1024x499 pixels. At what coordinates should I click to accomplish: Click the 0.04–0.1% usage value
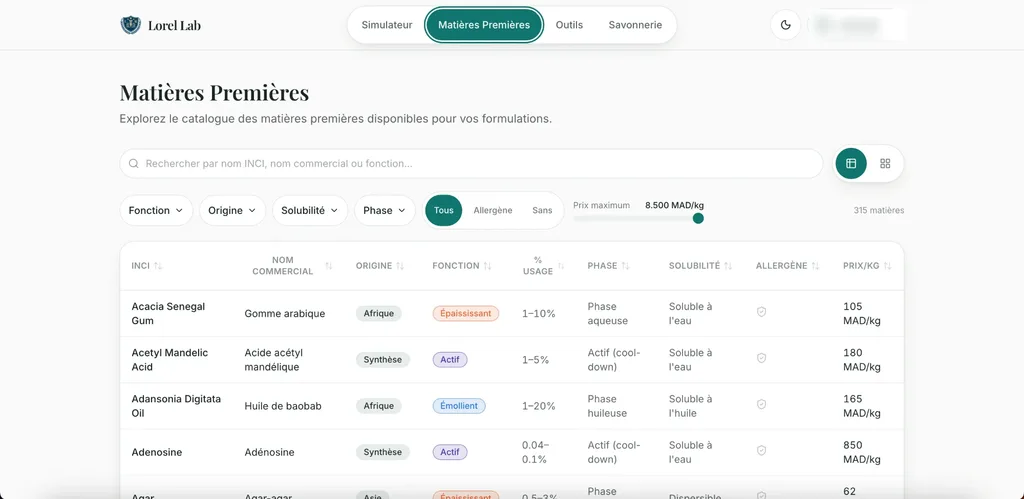click(x=536, y=452)
